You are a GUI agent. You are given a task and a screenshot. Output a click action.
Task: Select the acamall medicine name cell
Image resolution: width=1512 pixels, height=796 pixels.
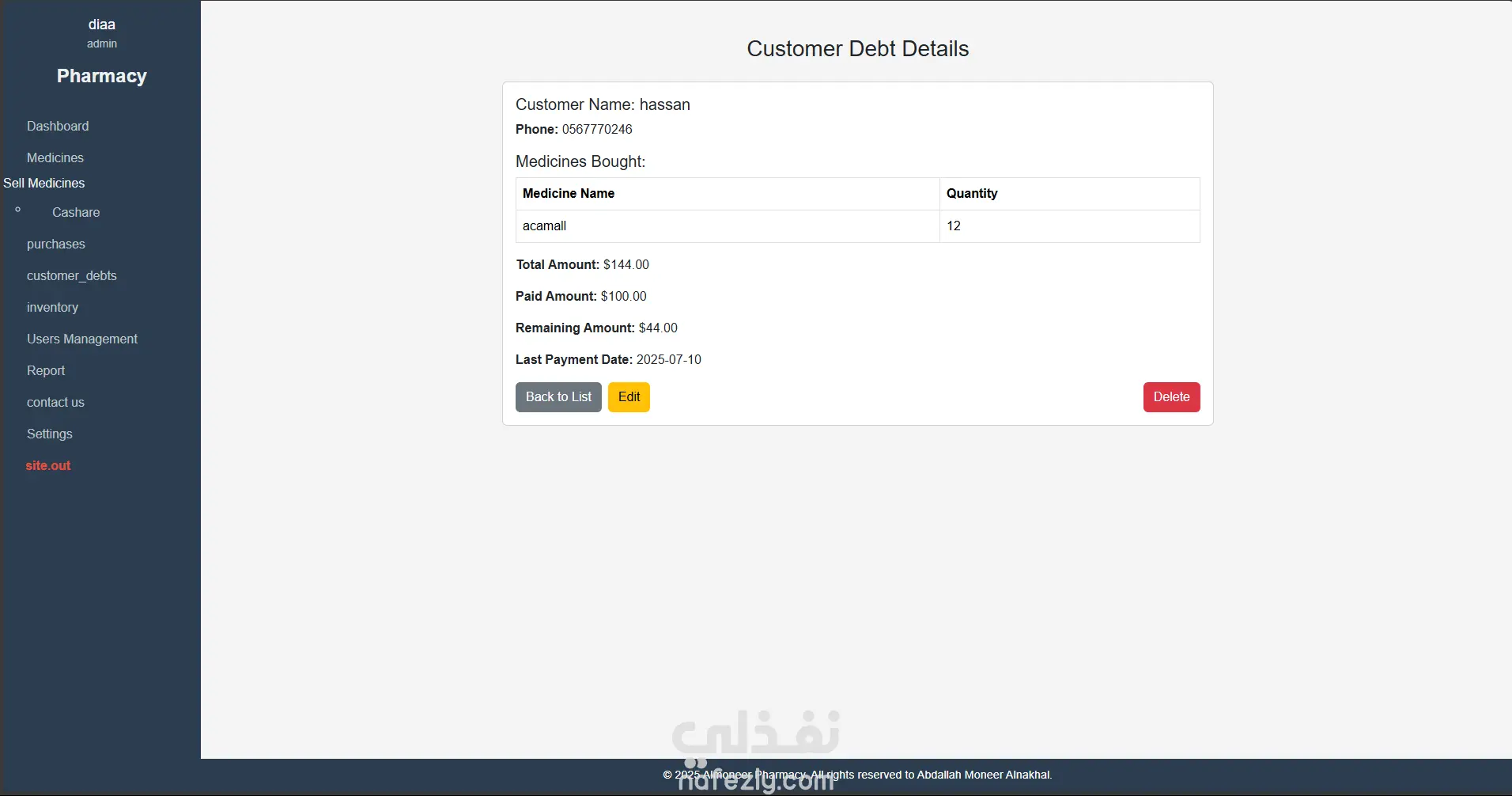(728, 226)
